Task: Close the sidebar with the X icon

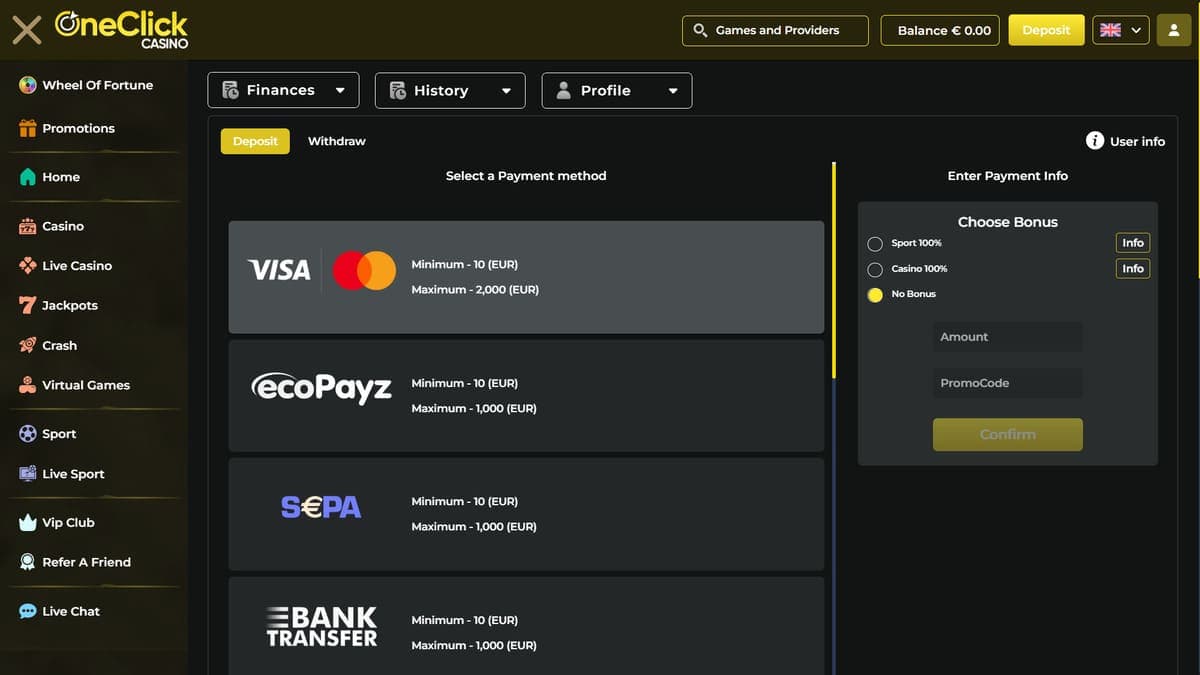Action: pyautogui.click(x=27, y=30)
